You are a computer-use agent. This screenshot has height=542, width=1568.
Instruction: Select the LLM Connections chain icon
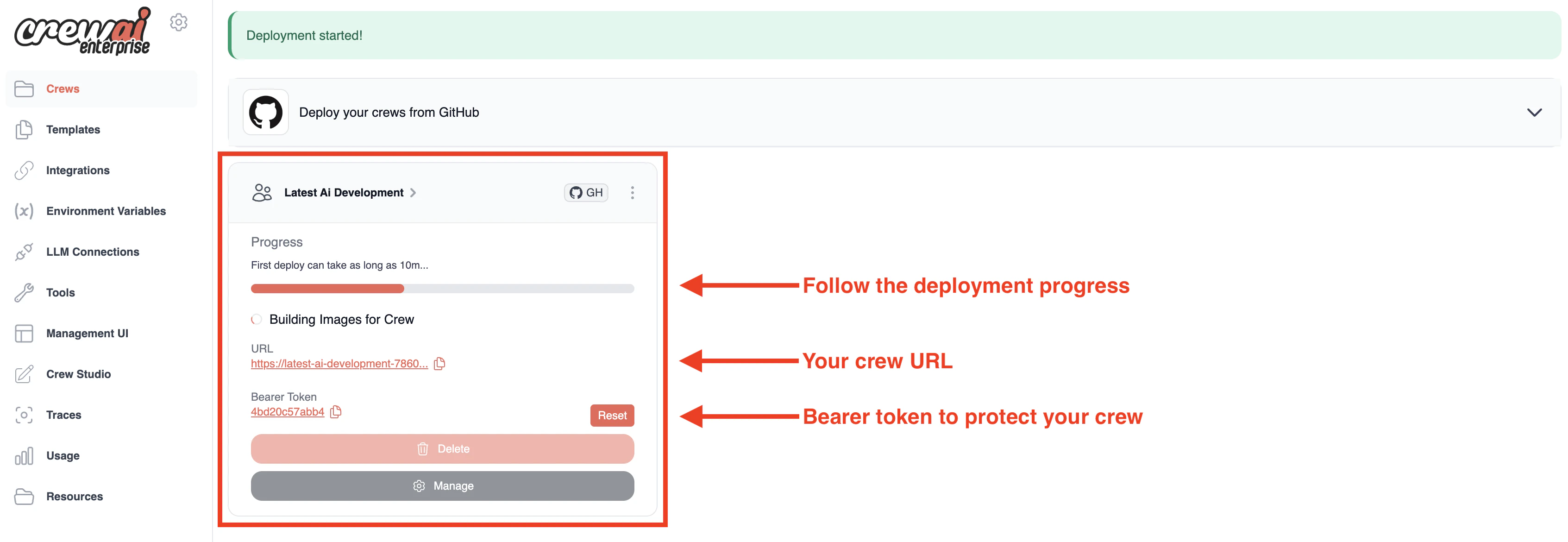click(24, 252)
